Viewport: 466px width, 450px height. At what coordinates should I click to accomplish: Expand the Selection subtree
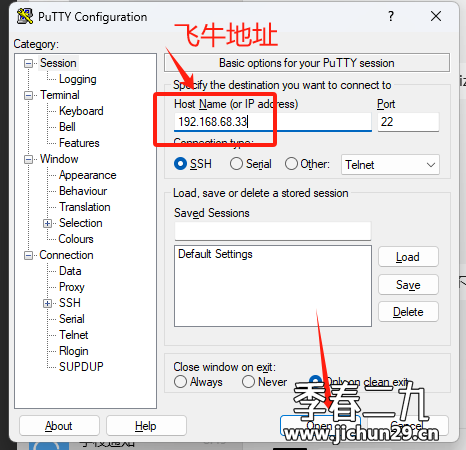[x=47, y=223]
